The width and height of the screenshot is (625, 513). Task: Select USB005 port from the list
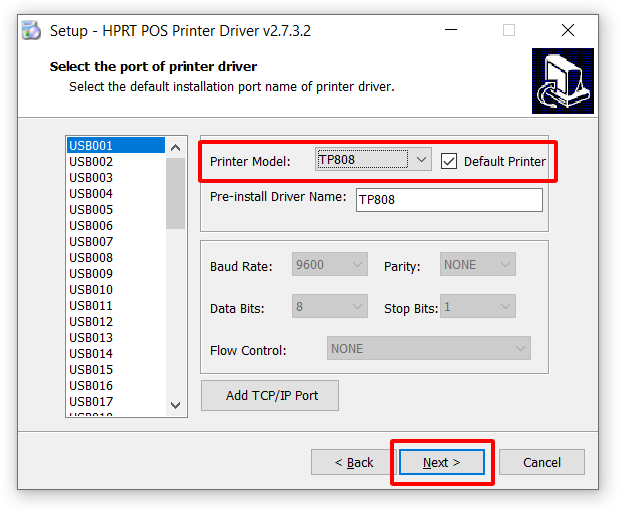pos(115,210)
